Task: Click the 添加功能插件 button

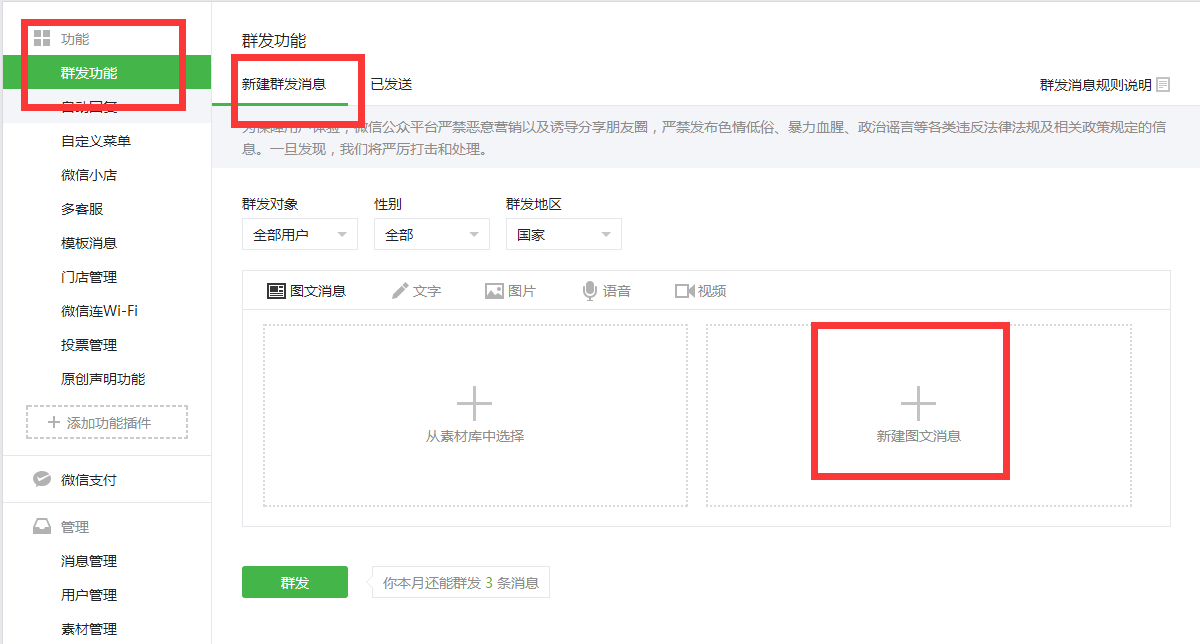Action: 107,423
